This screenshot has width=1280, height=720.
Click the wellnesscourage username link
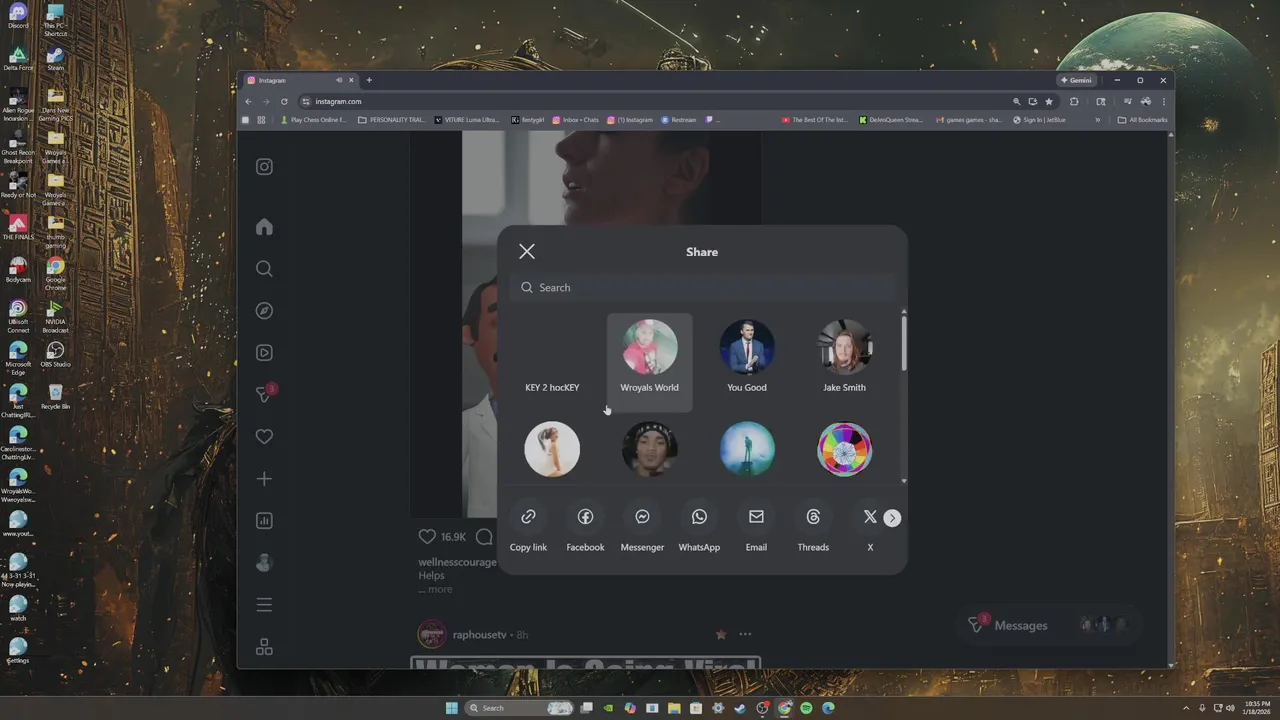click(457, 562)
